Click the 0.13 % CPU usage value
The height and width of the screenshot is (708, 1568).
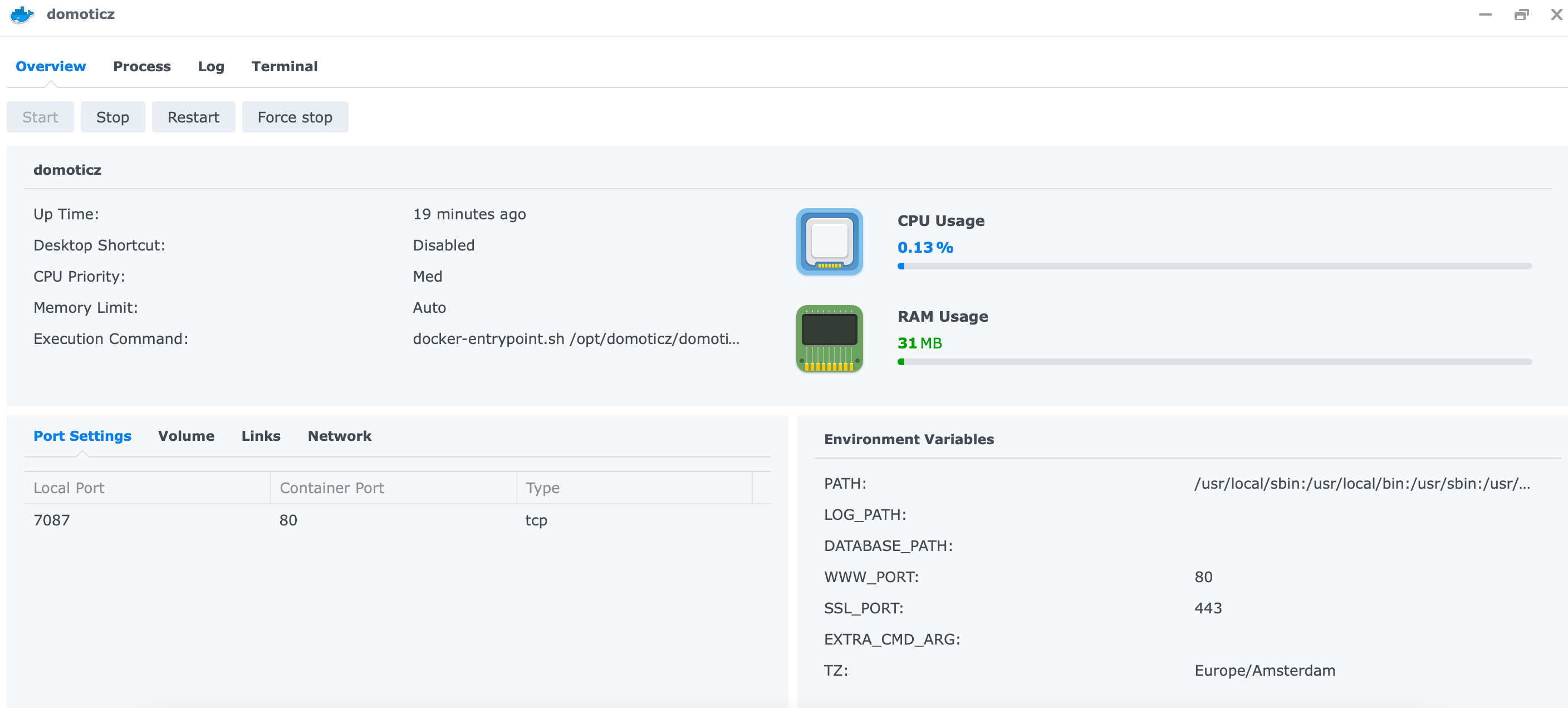click(x=925, y=247)
